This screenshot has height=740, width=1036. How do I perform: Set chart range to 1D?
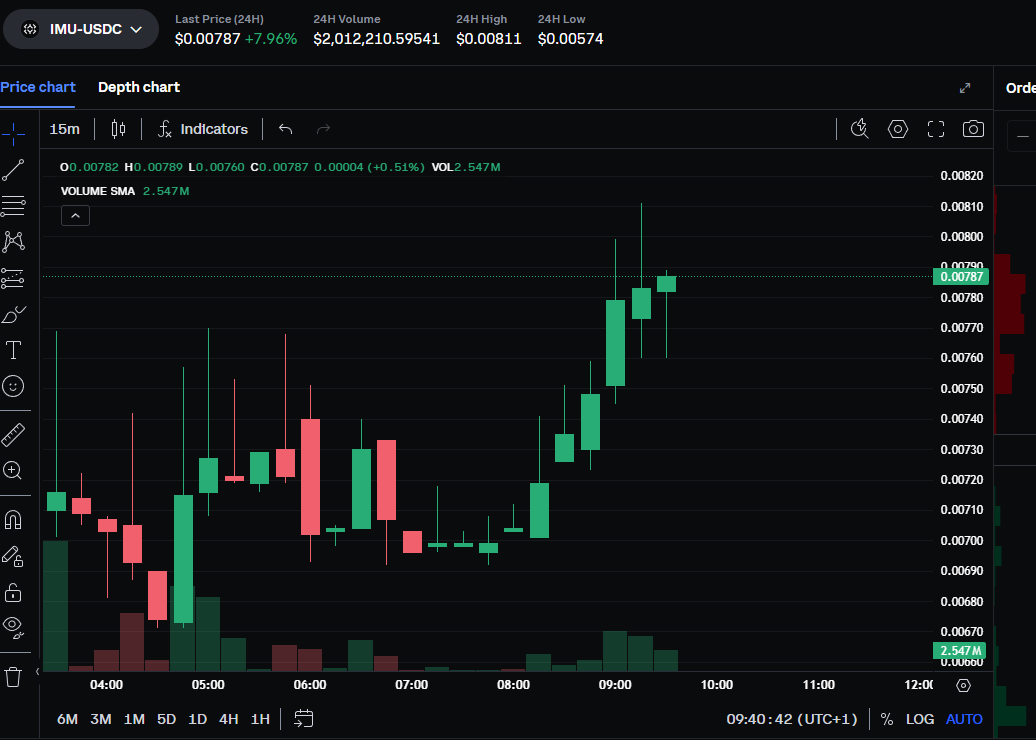pos(198,719)
